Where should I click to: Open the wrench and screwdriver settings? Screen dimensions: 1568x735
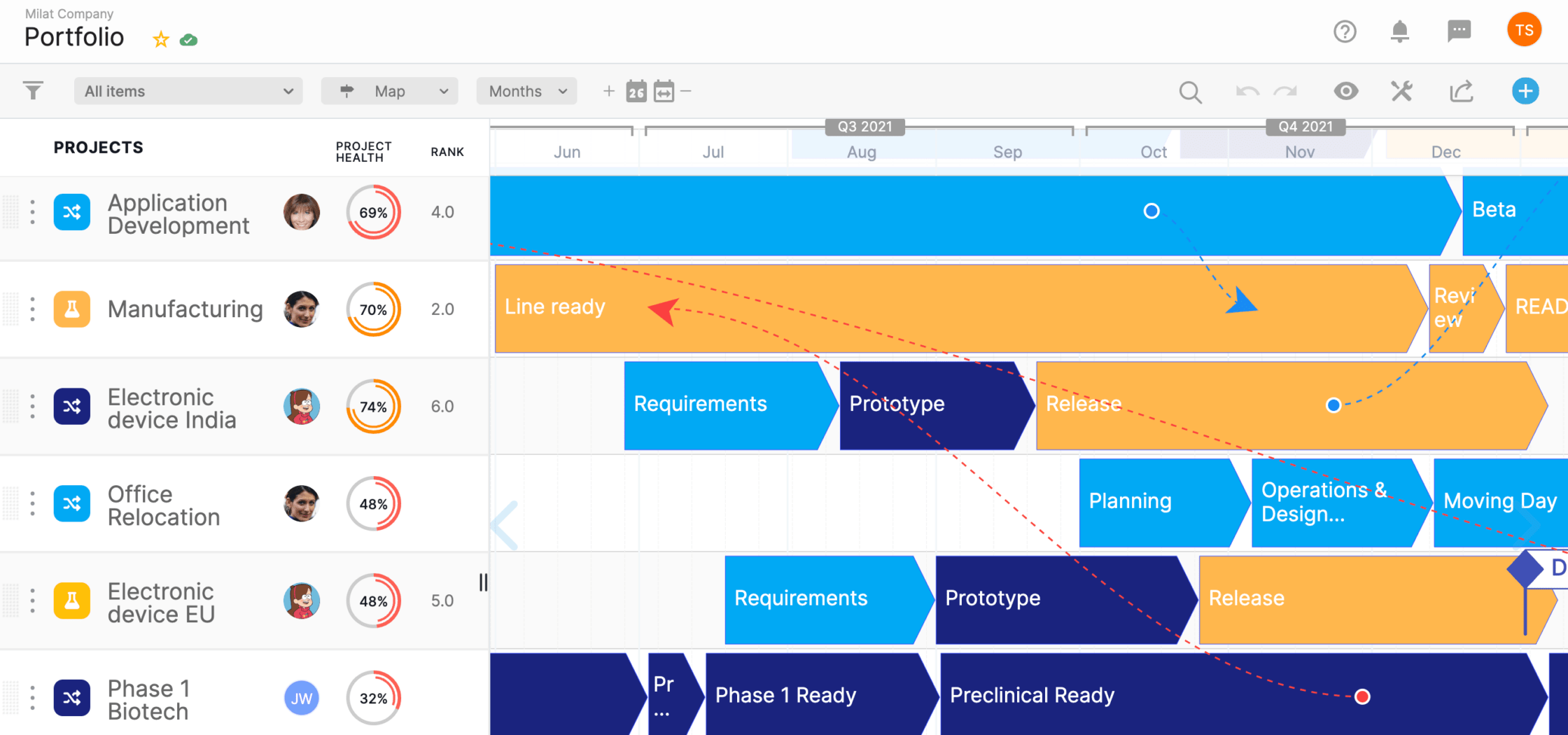click(x=1401, y=91)
